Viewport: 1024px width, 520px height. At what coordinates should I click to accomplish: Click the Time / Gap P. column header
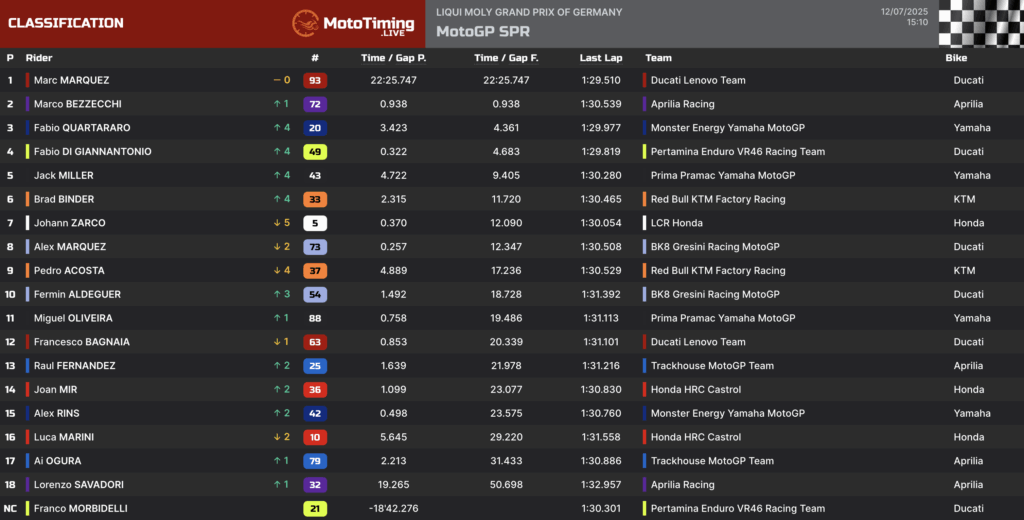(x=393, y=57)
